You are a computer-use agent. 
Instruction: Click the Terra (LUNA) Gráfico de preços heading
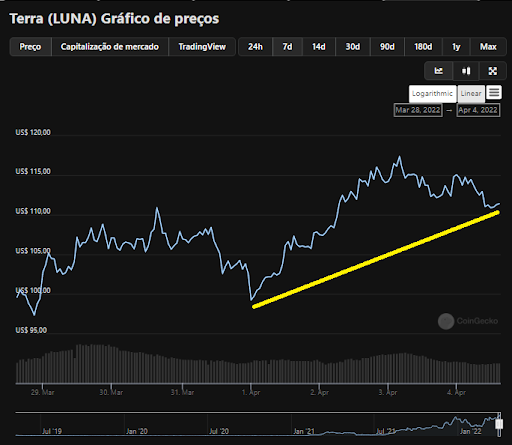point(114,19)
